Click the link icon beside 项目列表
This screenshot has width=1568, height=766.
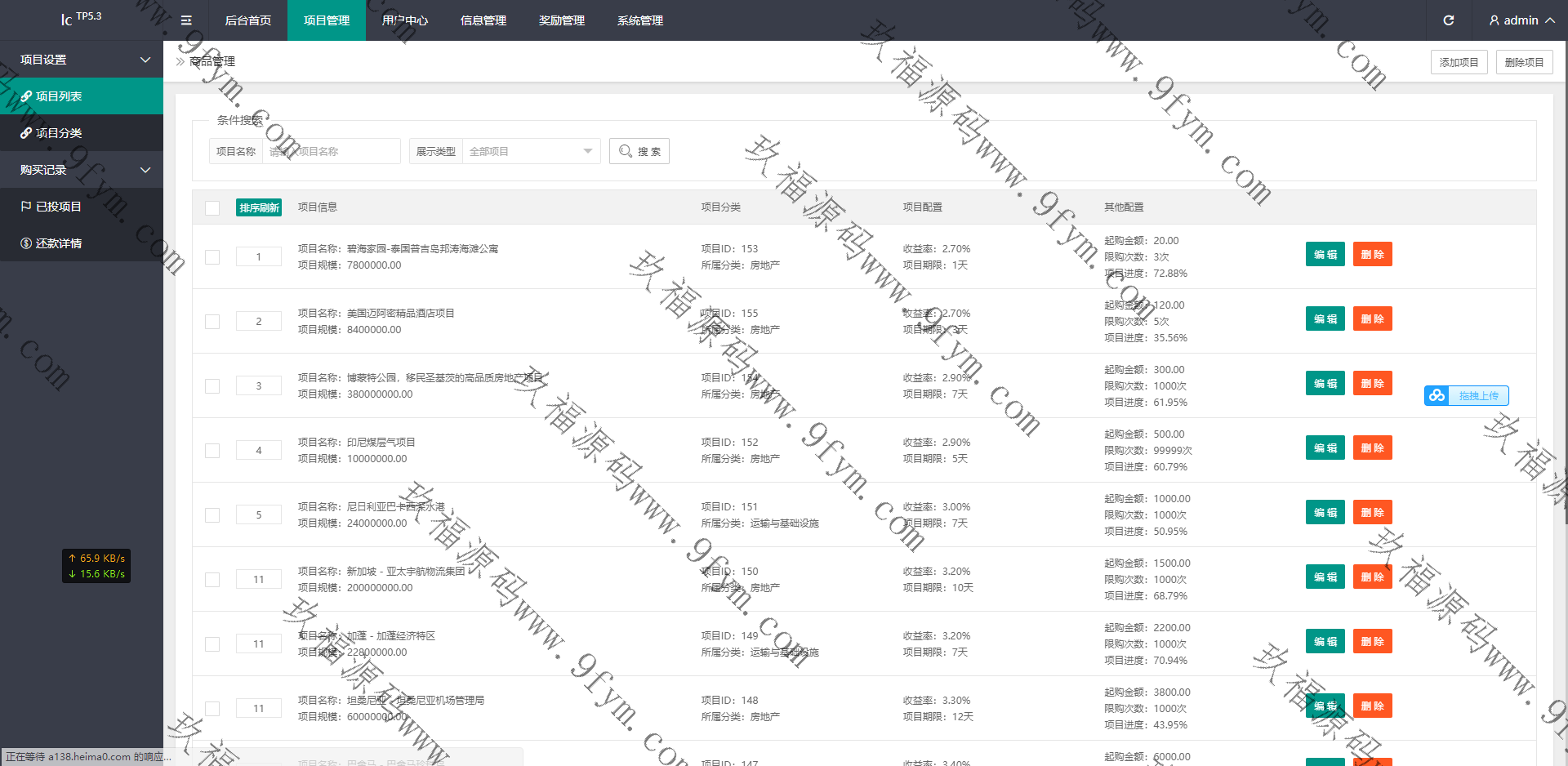[x=26, y=96]
